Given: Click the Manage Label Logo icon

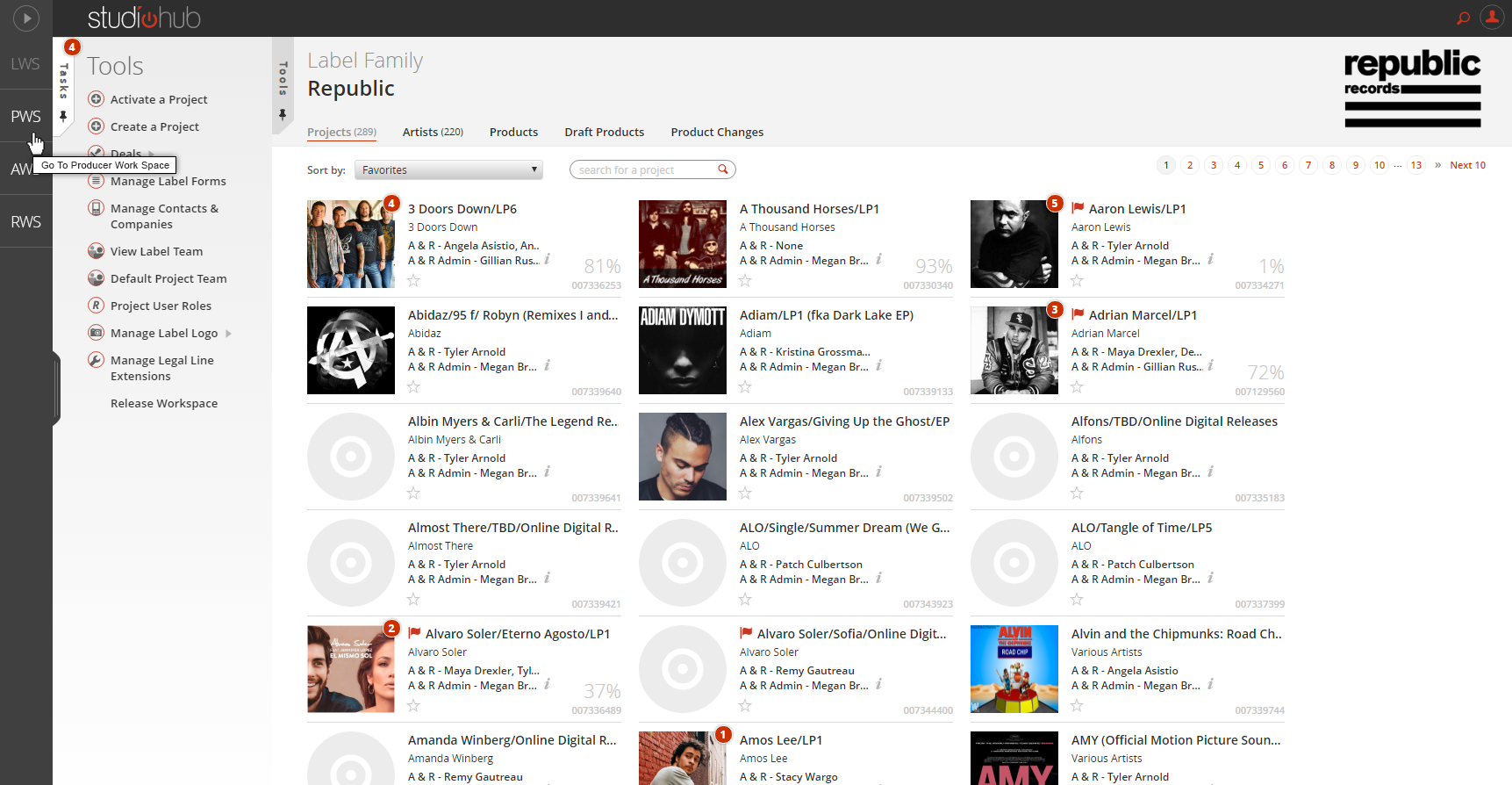Looking at the screenshot, I should point(97,333).
